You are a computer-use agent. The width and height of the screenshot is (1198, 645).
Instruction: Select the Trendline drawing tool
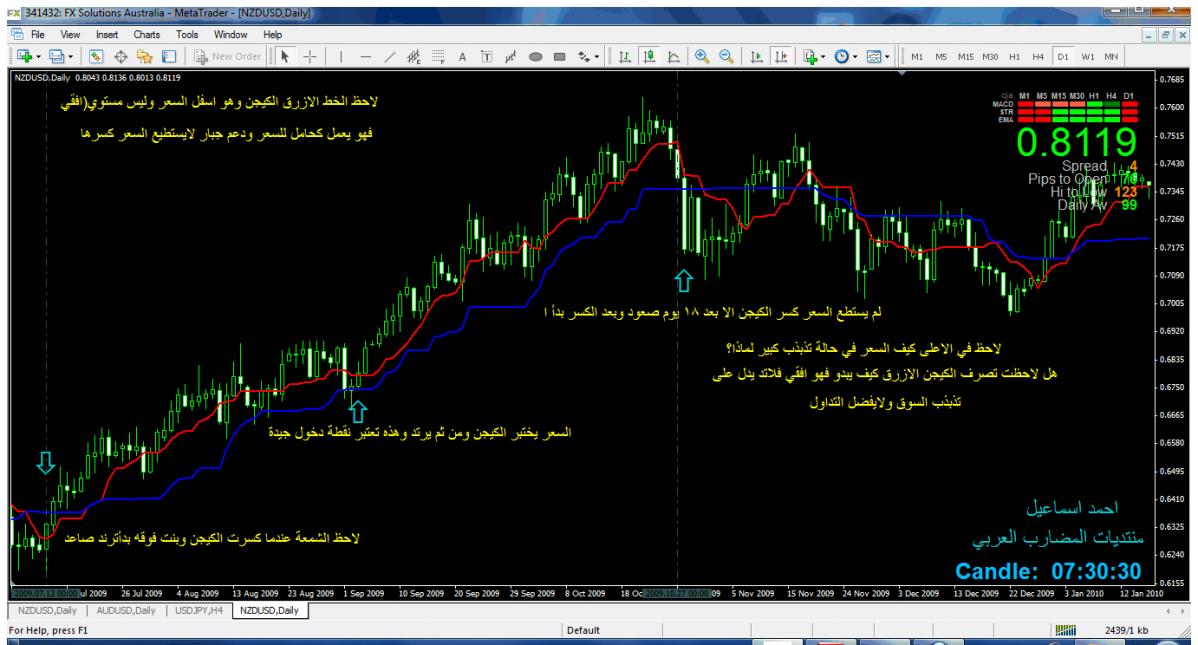(x=390, y=57)
